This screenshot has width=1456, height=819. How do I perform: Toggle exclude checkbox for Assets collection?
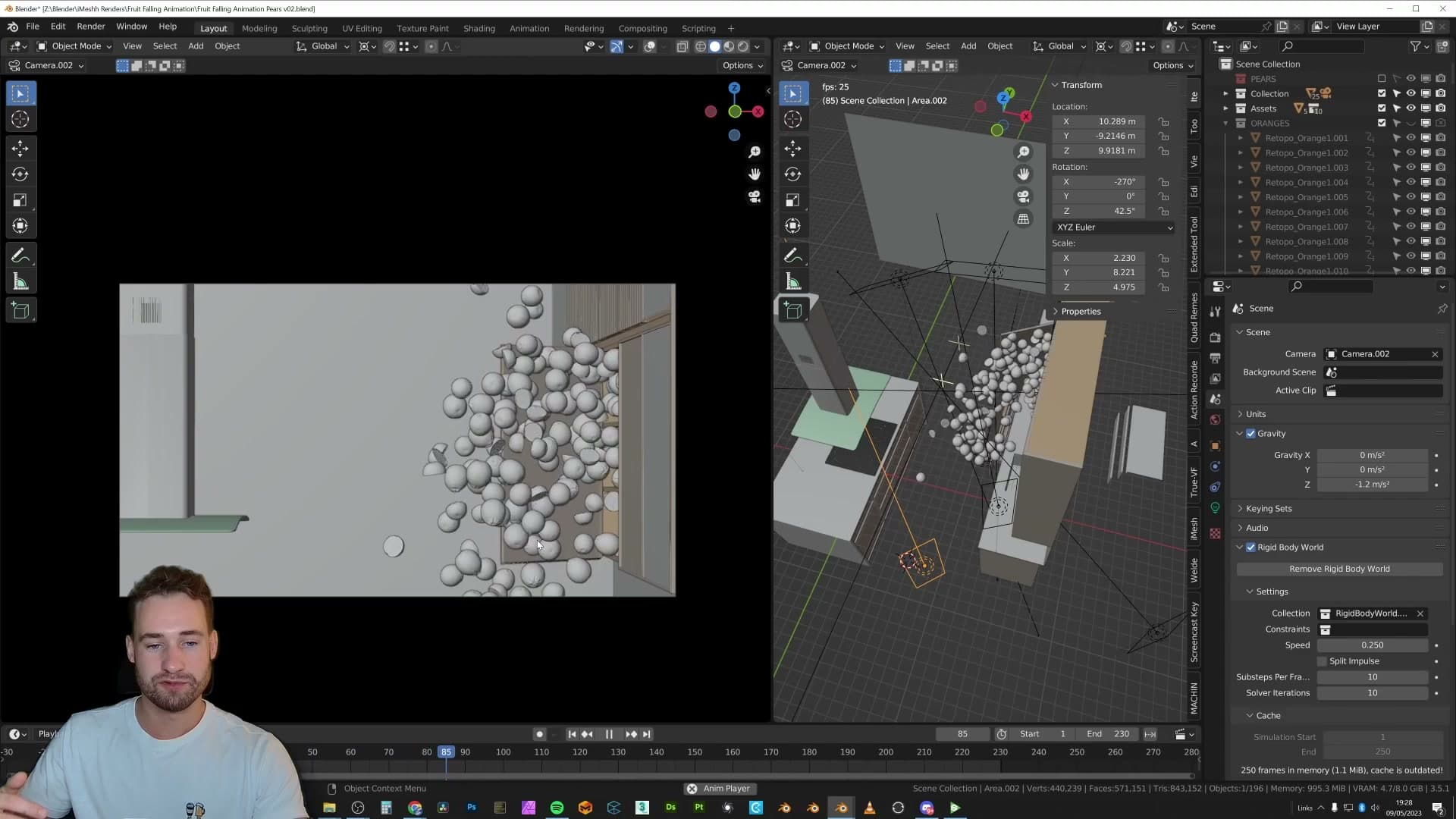tap(1382, 108)
